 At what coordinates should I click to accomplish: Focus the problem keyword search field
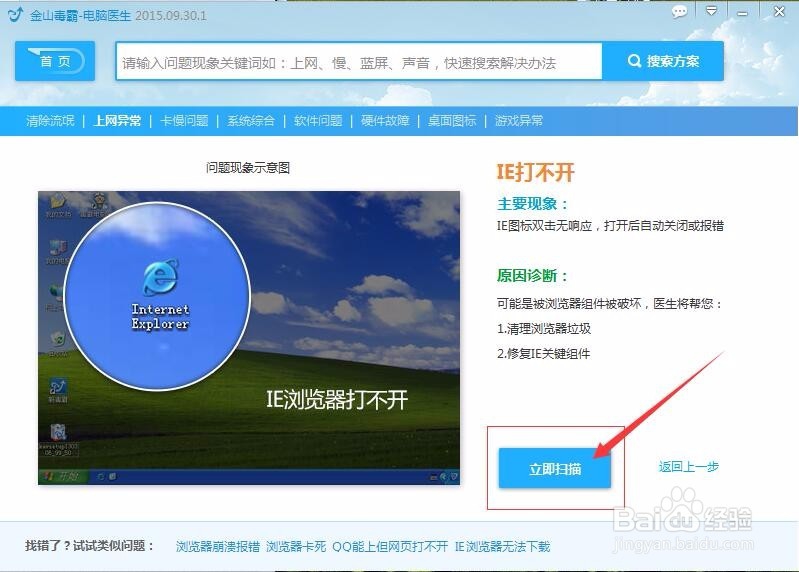pyautogui.click(x=359, y=62)
